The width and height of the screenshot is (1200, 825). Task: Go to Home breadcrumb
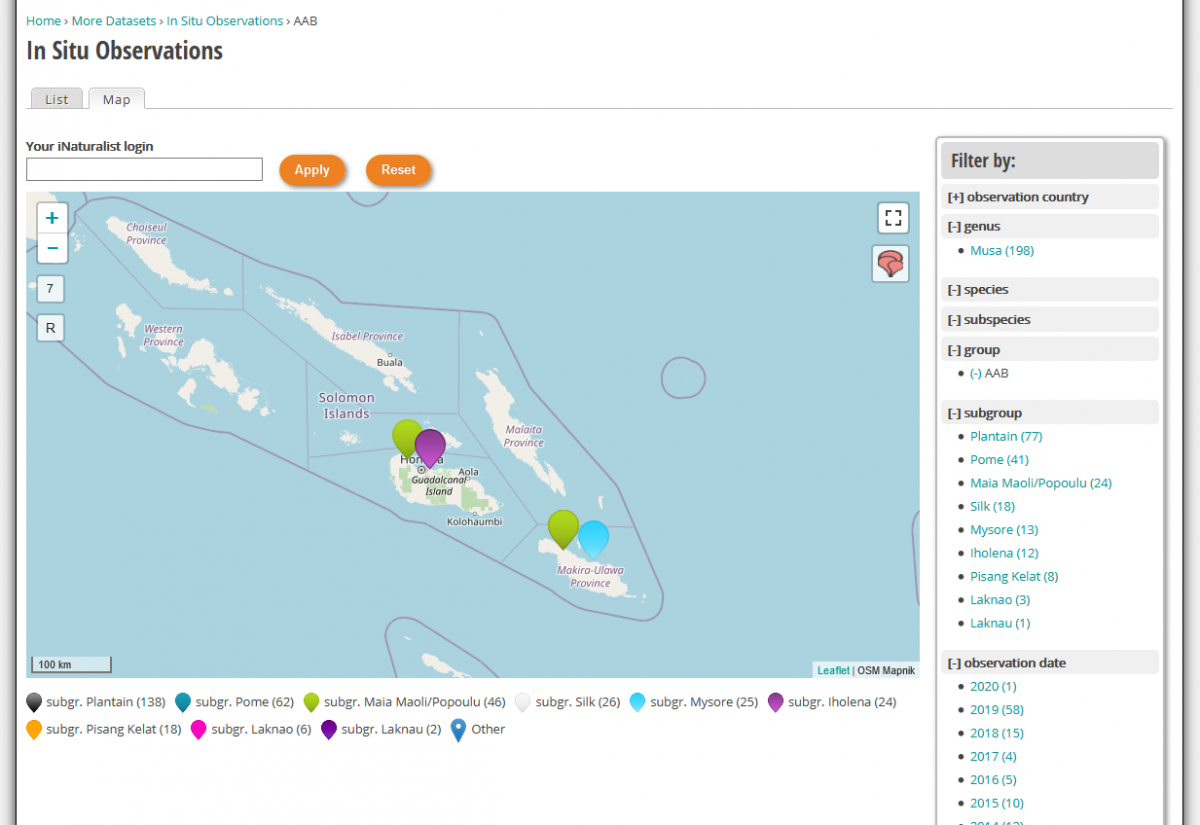pyautogui.click(x=43, y=20)
